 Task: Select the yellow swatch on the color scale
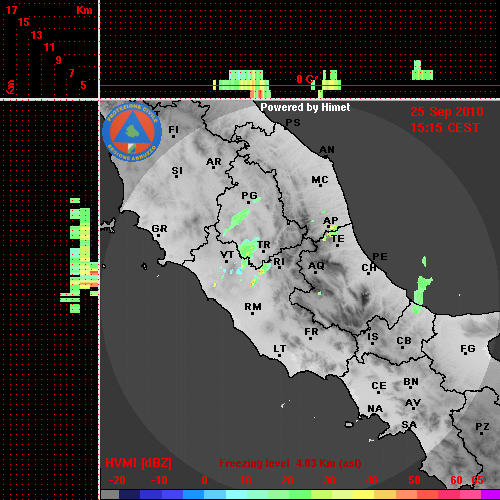point(363,495)
